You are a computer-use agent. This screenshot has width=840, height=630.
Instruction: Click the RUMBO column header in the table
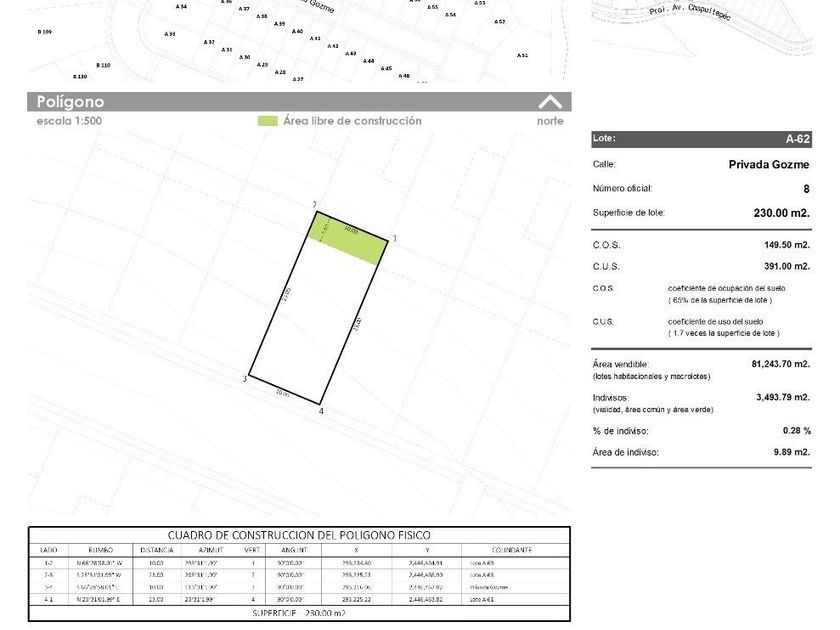point(101,550)
